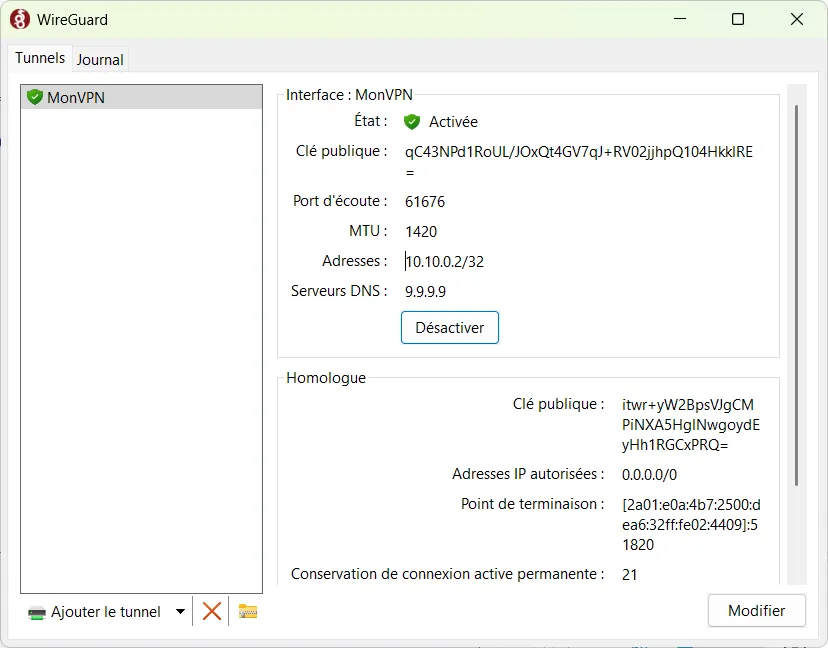This screenshot has width=828, height=648.
Task: Click the Modifier button
Action: [756, 611]
